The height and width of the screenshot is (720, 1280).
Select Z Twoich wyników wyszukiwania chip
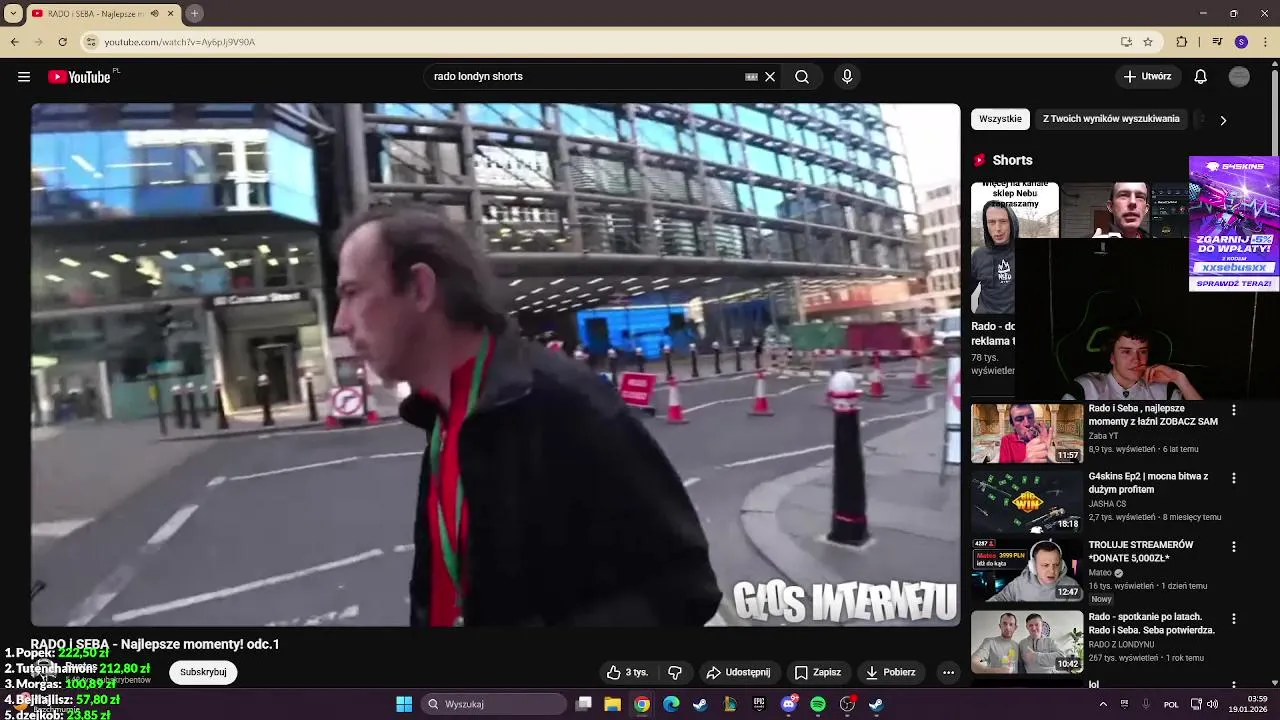coord(1111,119)
